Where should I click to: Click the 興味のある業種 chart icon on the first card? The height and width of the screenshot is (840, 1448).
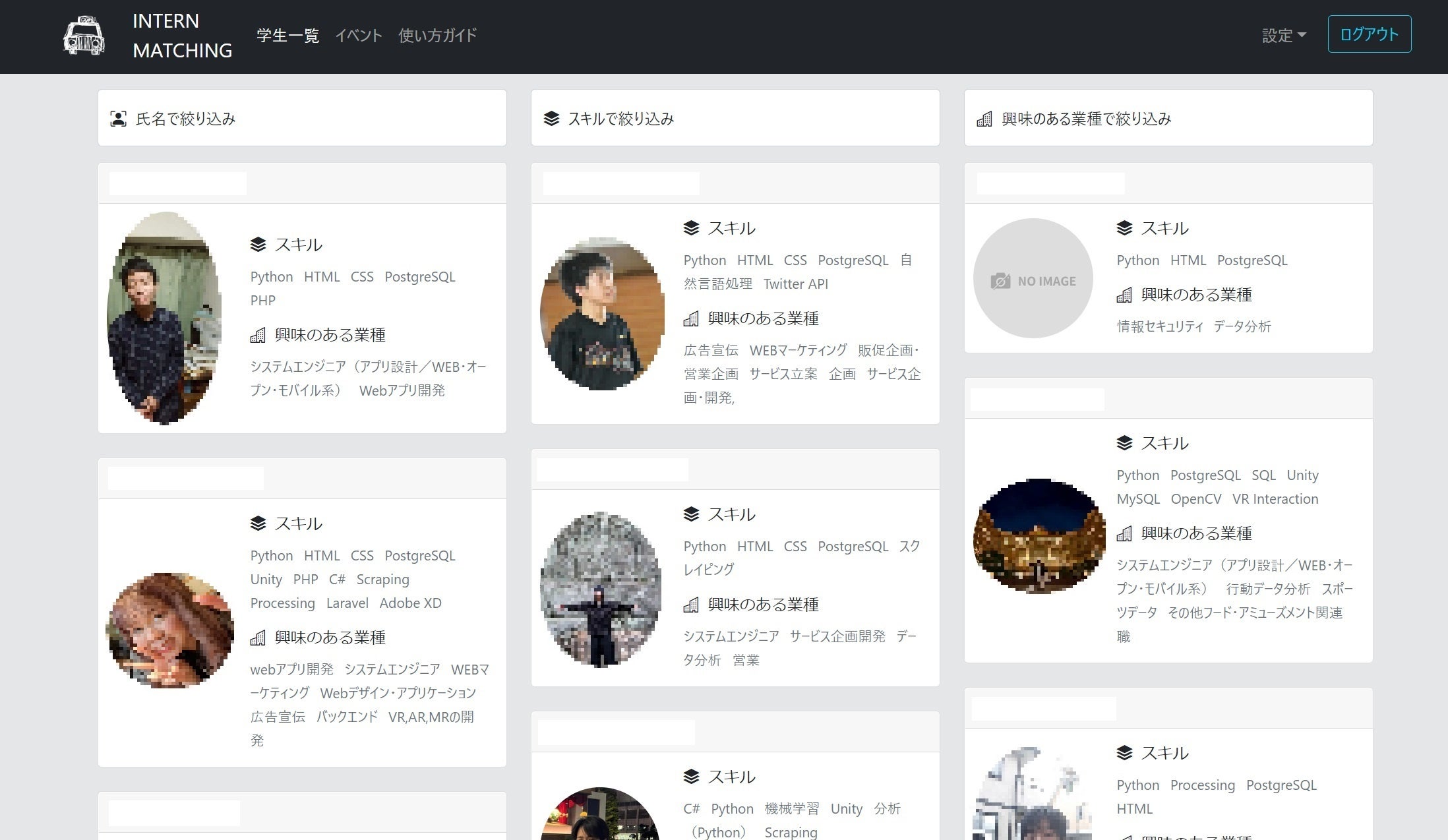[x=258, y=335]
